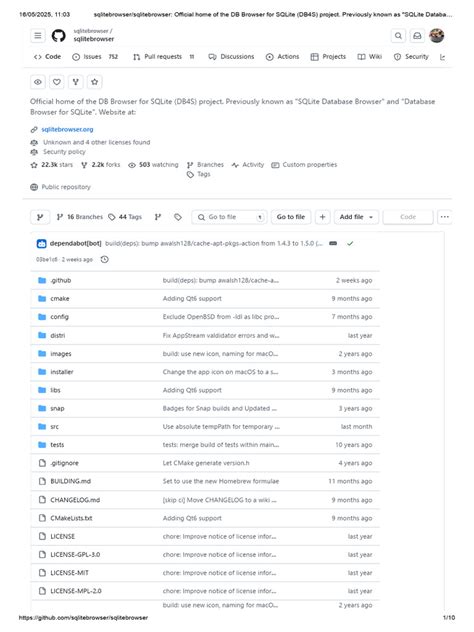474x632 pixels.
Task: Open the user avatar menu
Action: 437,36
